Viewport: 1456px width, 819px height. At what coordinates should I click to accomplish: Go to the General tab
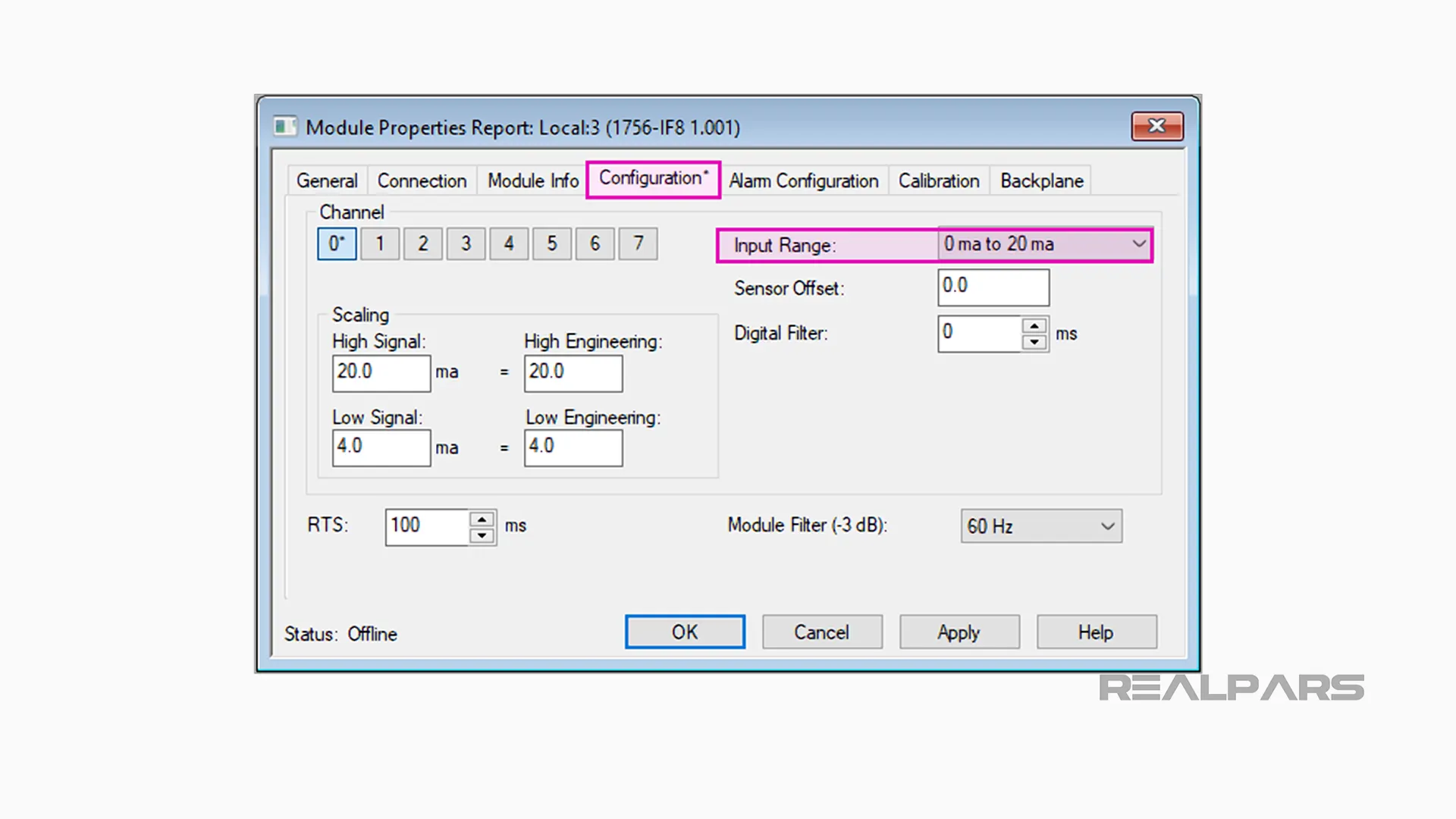tap(327, 181)
